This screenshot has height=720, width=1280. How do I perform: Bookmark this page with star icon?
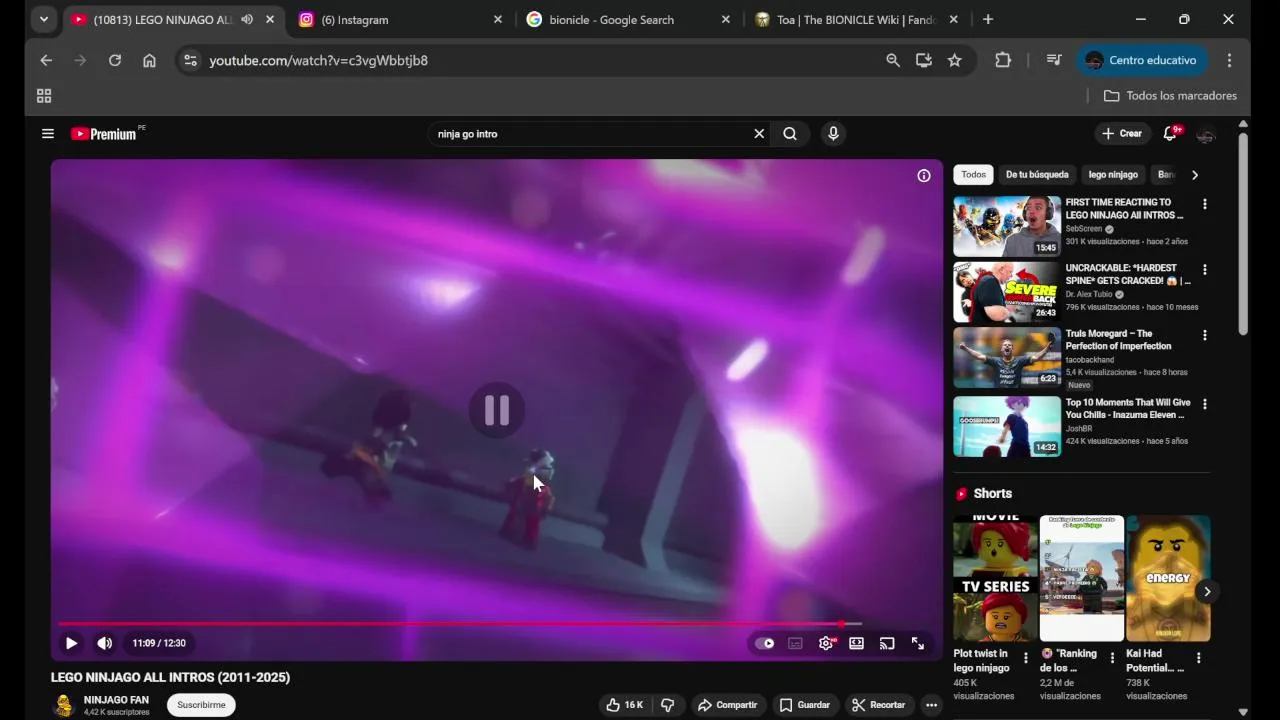(x=955, y=61)
